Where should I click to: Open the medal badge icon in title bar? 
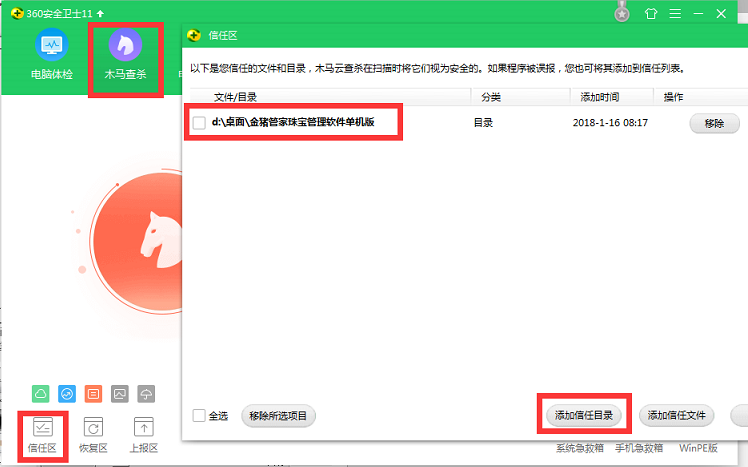tap(622, 12)
